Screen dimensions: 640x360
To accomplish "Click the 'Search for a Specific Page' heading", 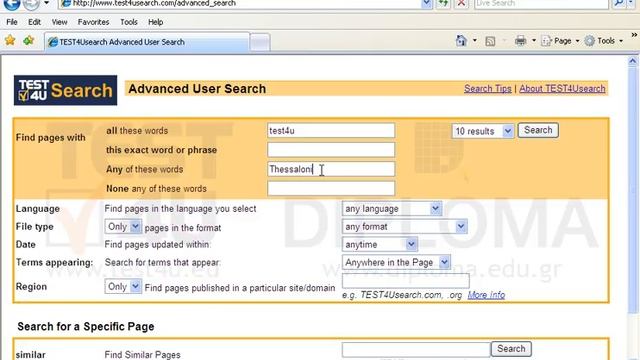I will coord(86,327).
